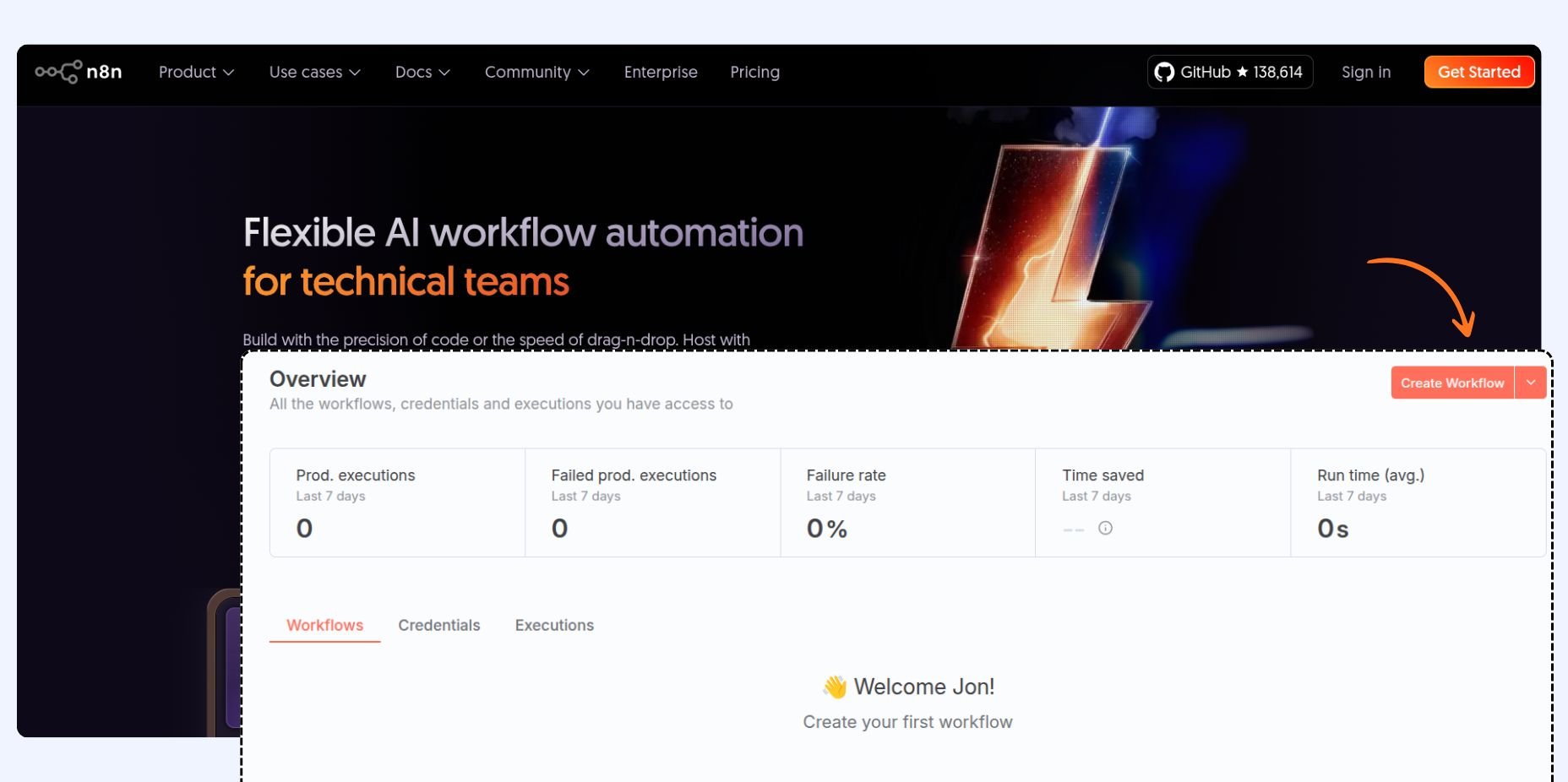
Task: Click the GitHub star icon
Action: point(1242,73)
